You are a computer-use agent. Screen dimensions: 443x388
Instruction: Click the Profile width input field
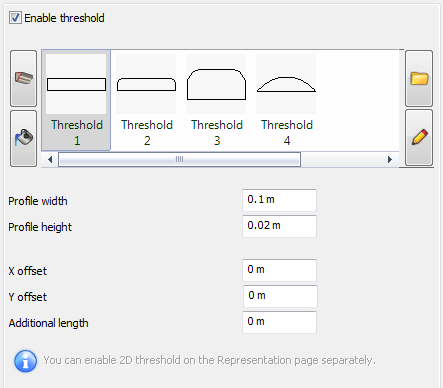point(279,200)
